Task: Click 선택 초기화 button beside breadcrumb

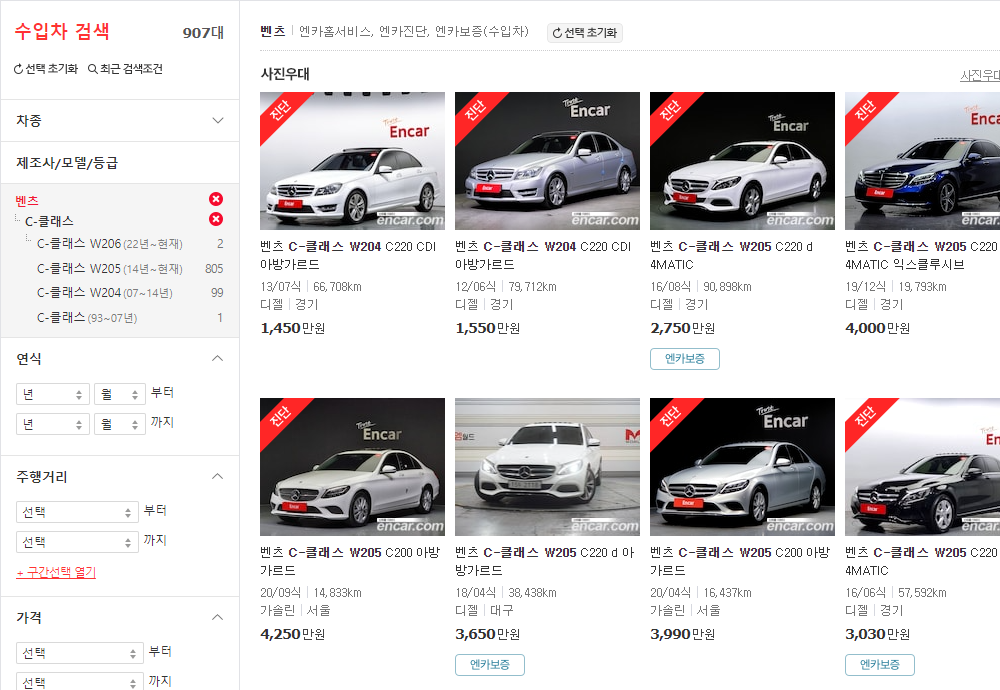Action: click(585, 33)
